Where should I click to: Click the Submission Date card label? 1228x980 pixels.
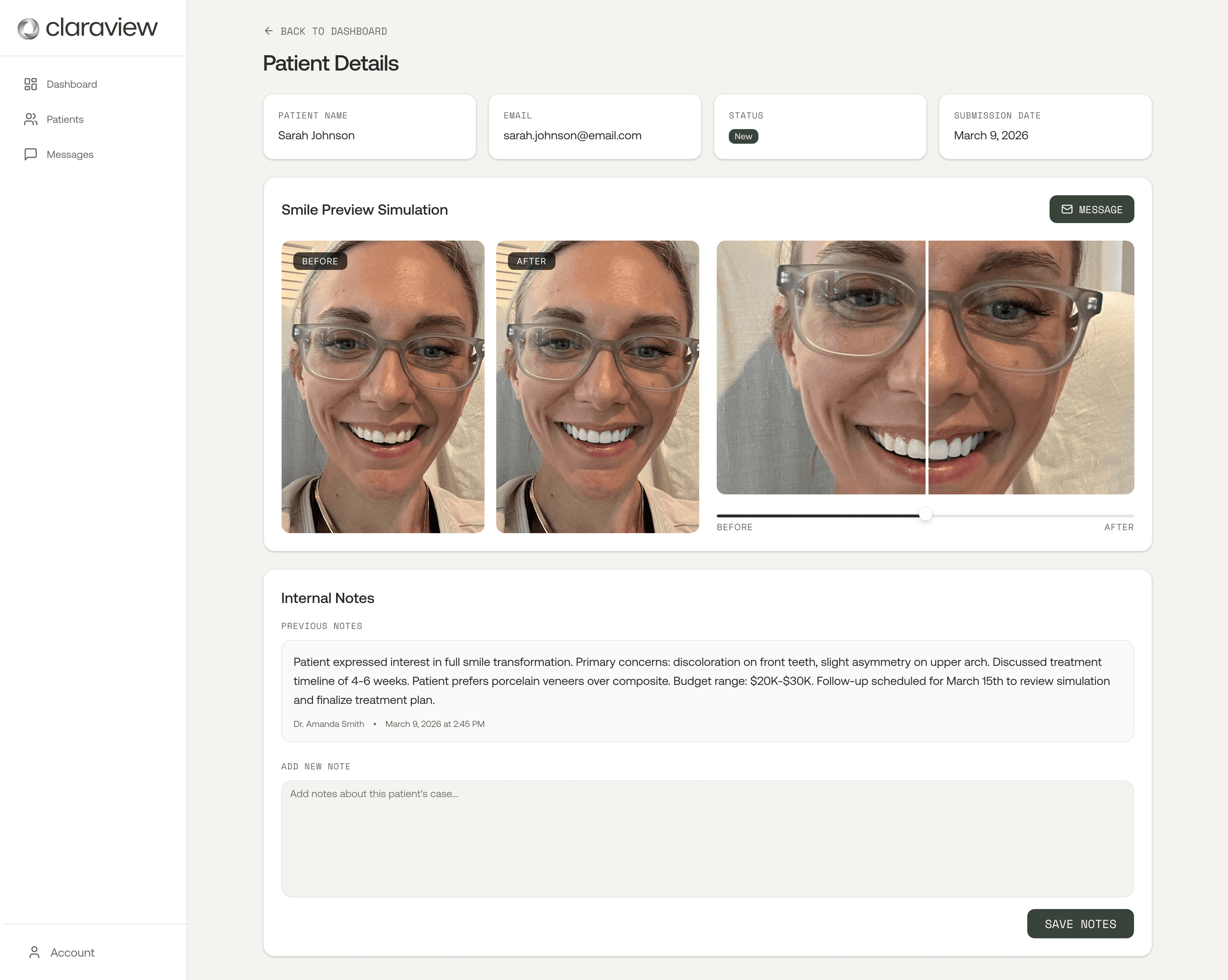tap(997, 116)
